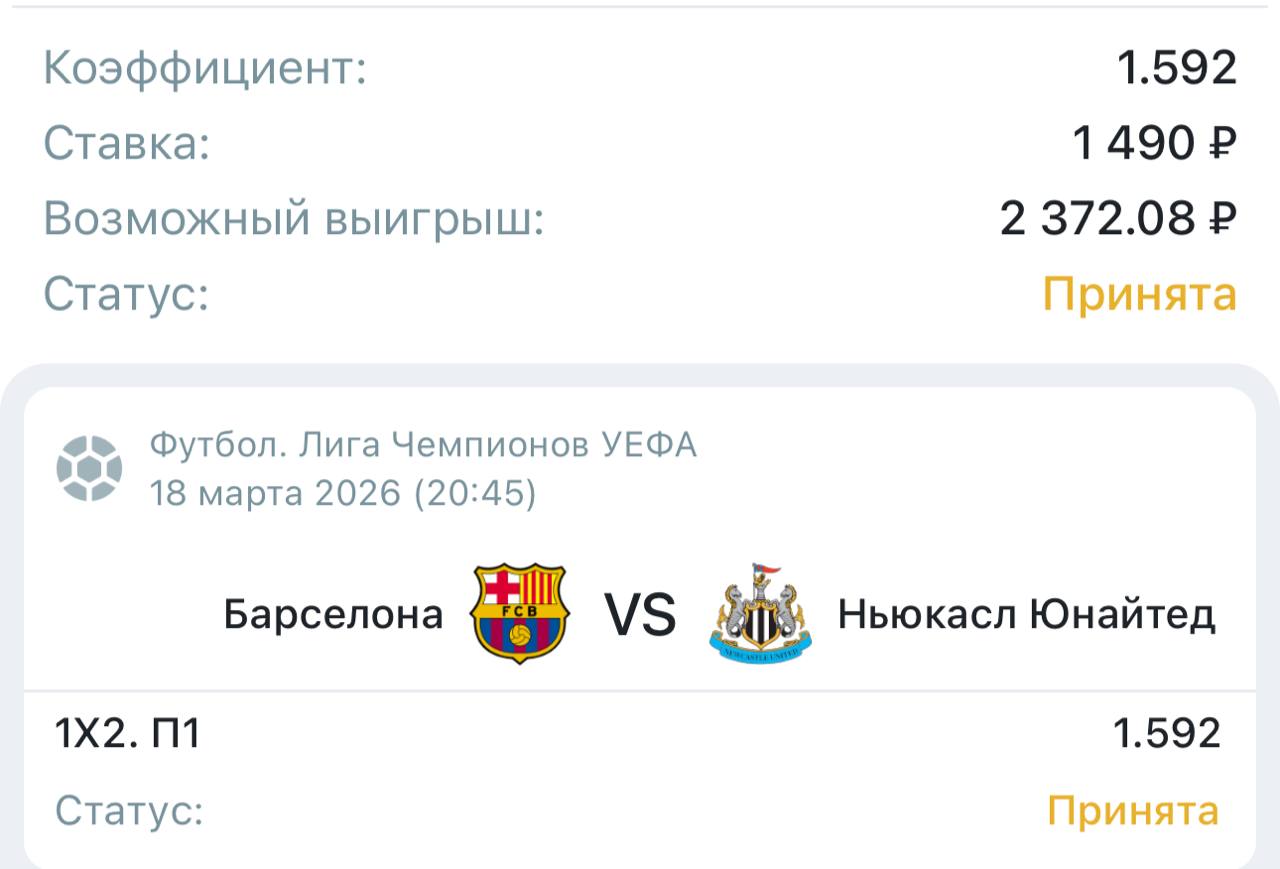This screenshot has height=869, width=1280.
Task: Tap the Newcastle United club crest
Action: tap(760, 614)
